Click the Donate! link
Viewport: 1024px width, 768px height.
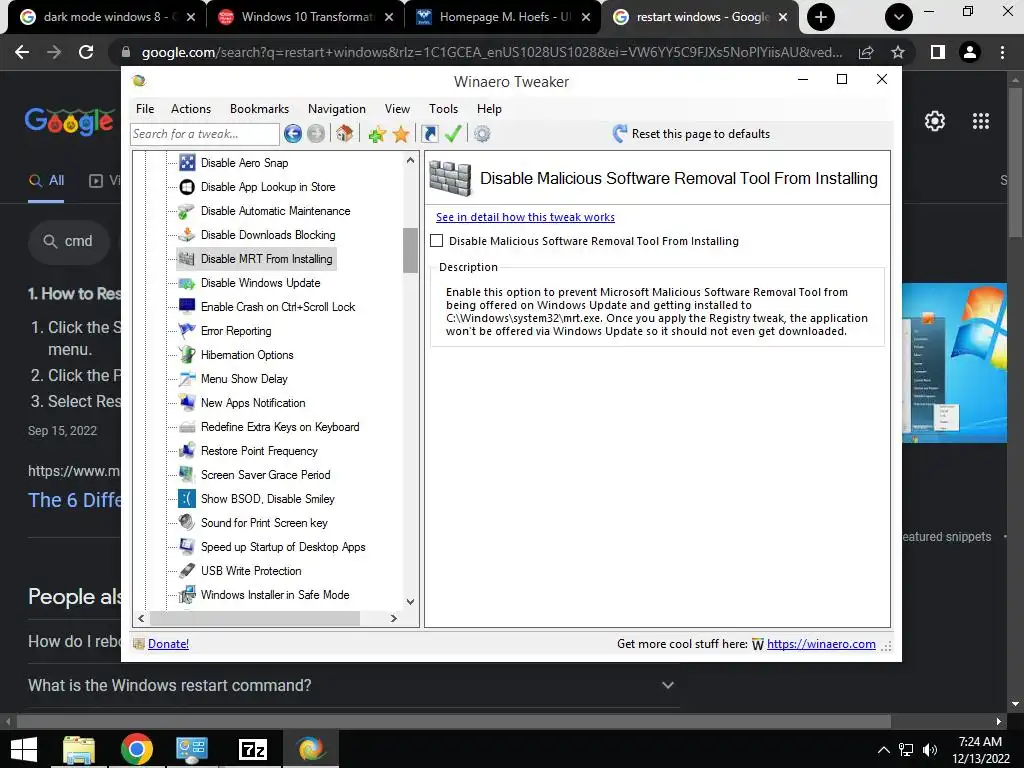coord(168,644)
